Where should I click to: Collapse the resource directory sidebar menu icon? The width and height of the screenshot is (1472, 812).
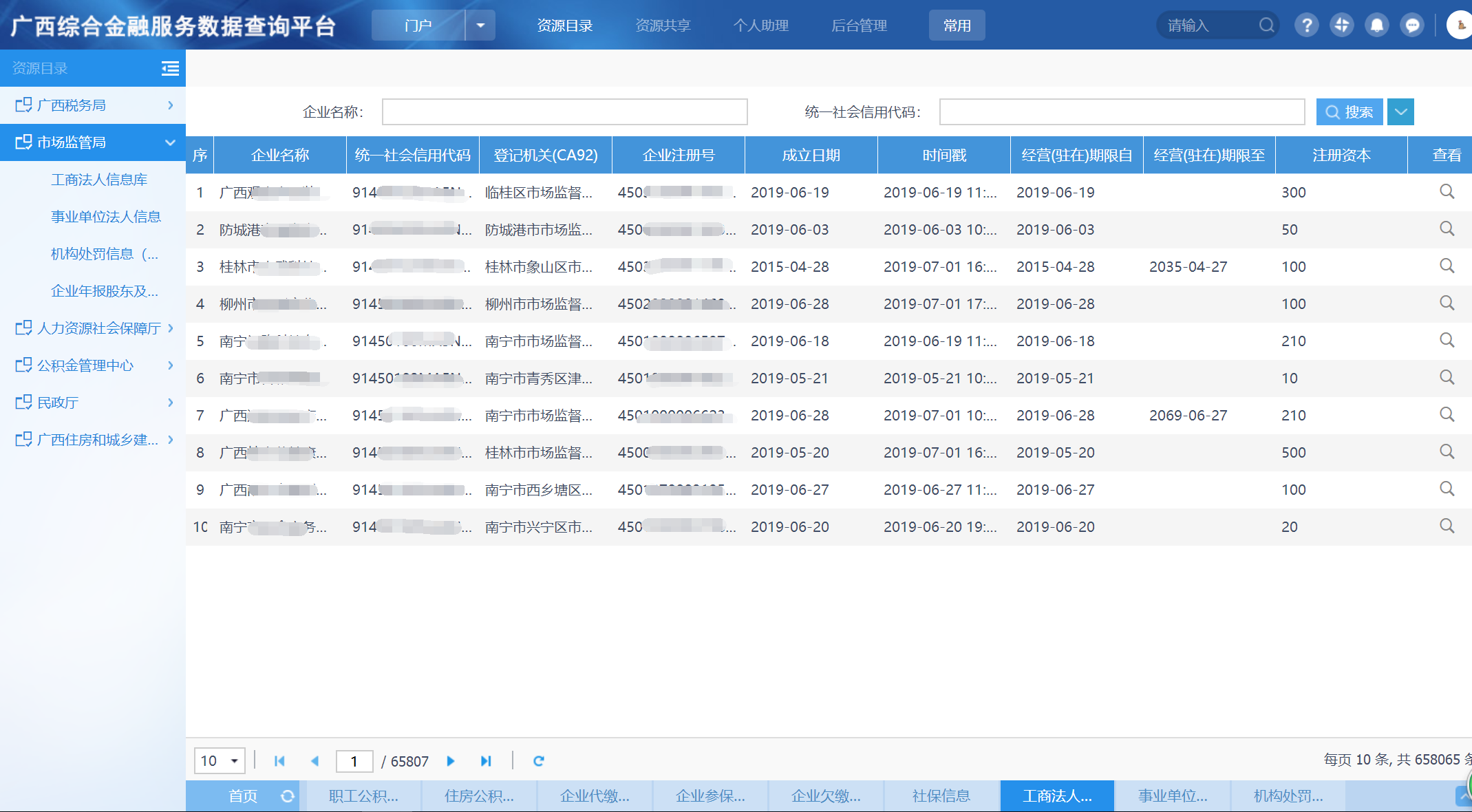(x=170, y=68)
